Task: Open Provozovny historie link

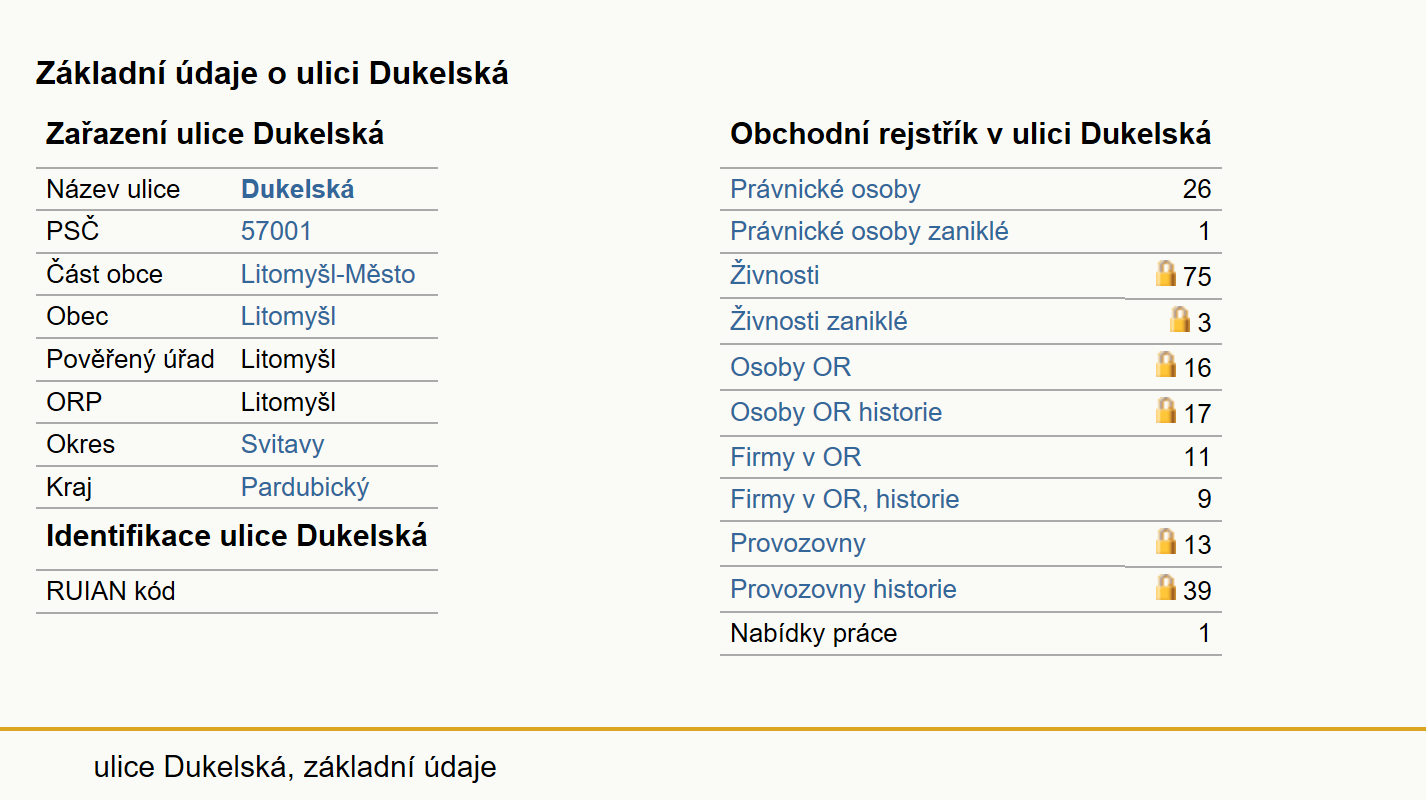Action: [843, 589]
